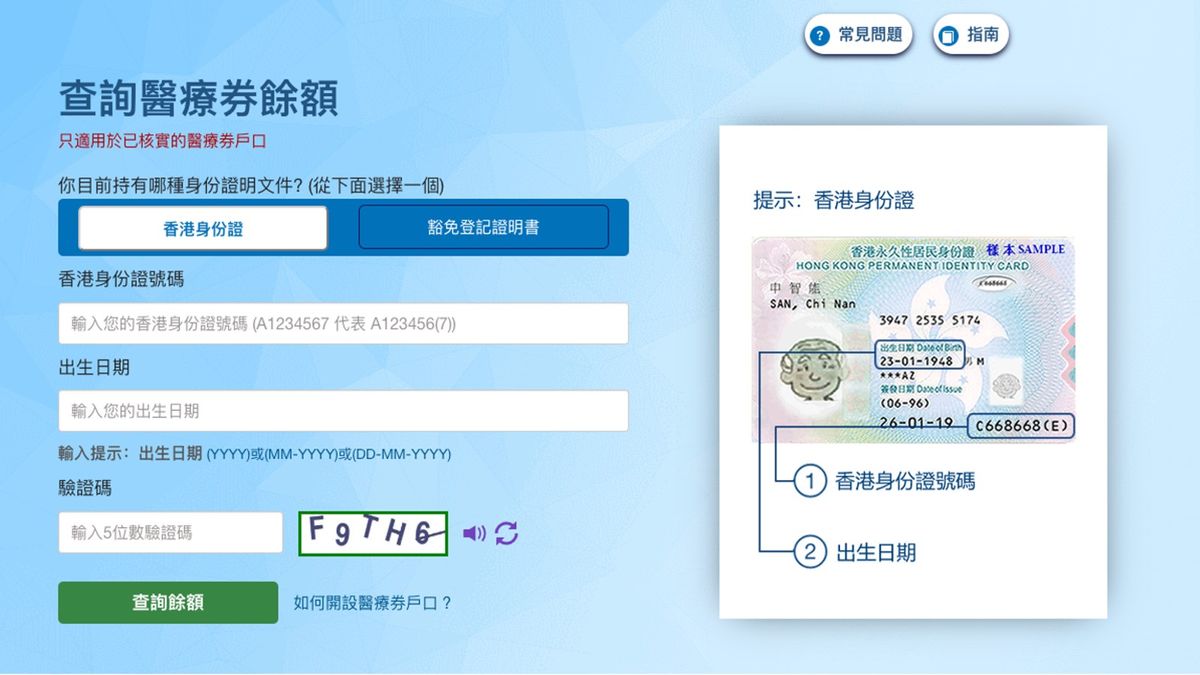Click the ② 出生日期 legend label
Viewport: 1200px width, 675px height.
click(x=855, y=552)
